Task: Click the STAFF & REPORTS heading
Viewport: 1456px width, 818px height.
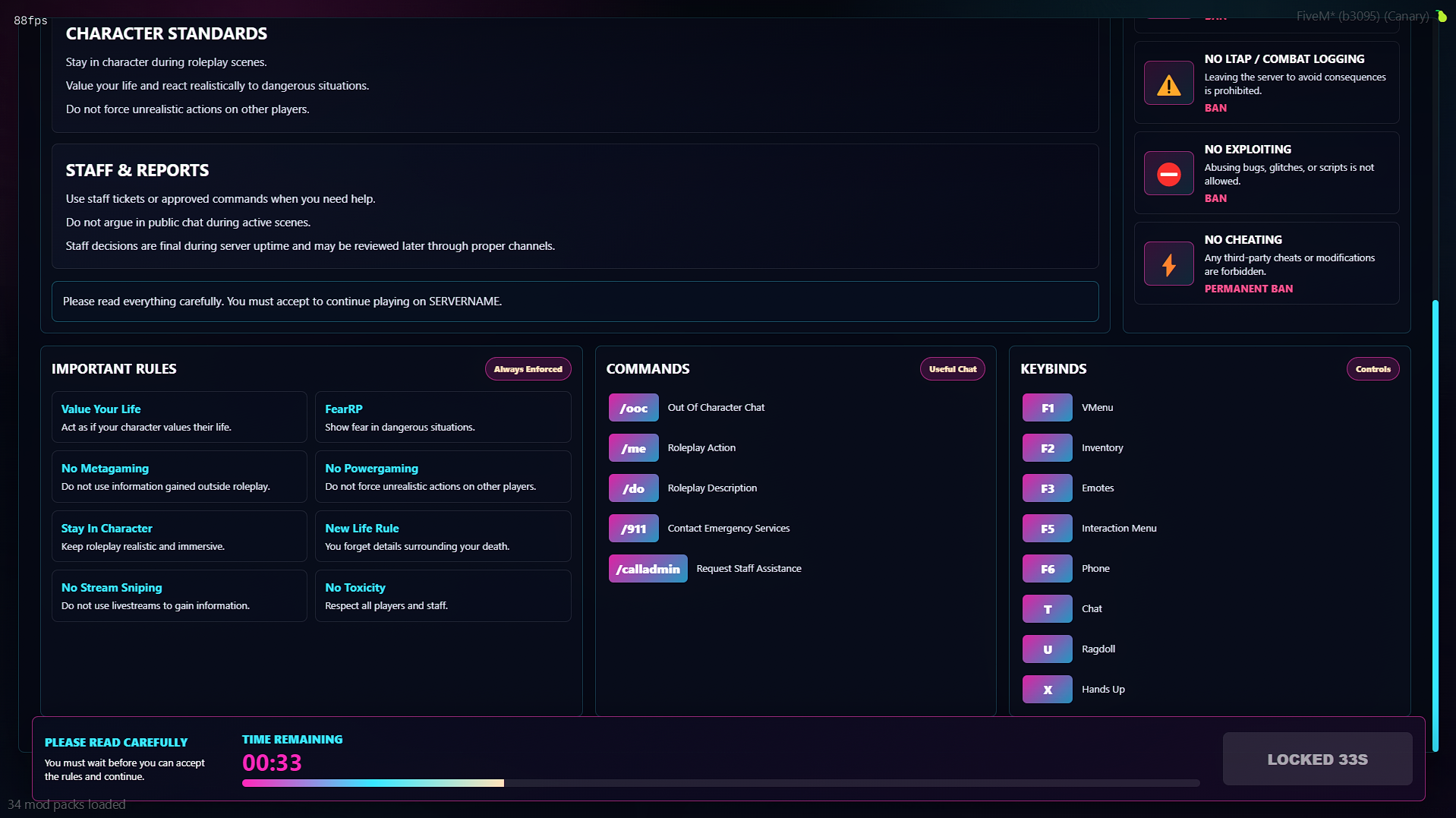Action: (137, 171)
